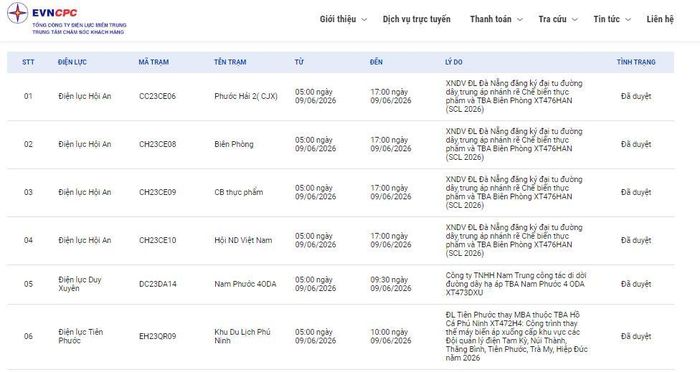Click row number 02
Image resolution: width=700 pixels, height=372 pixels.
pyautogui.click(x=28, y=144)
